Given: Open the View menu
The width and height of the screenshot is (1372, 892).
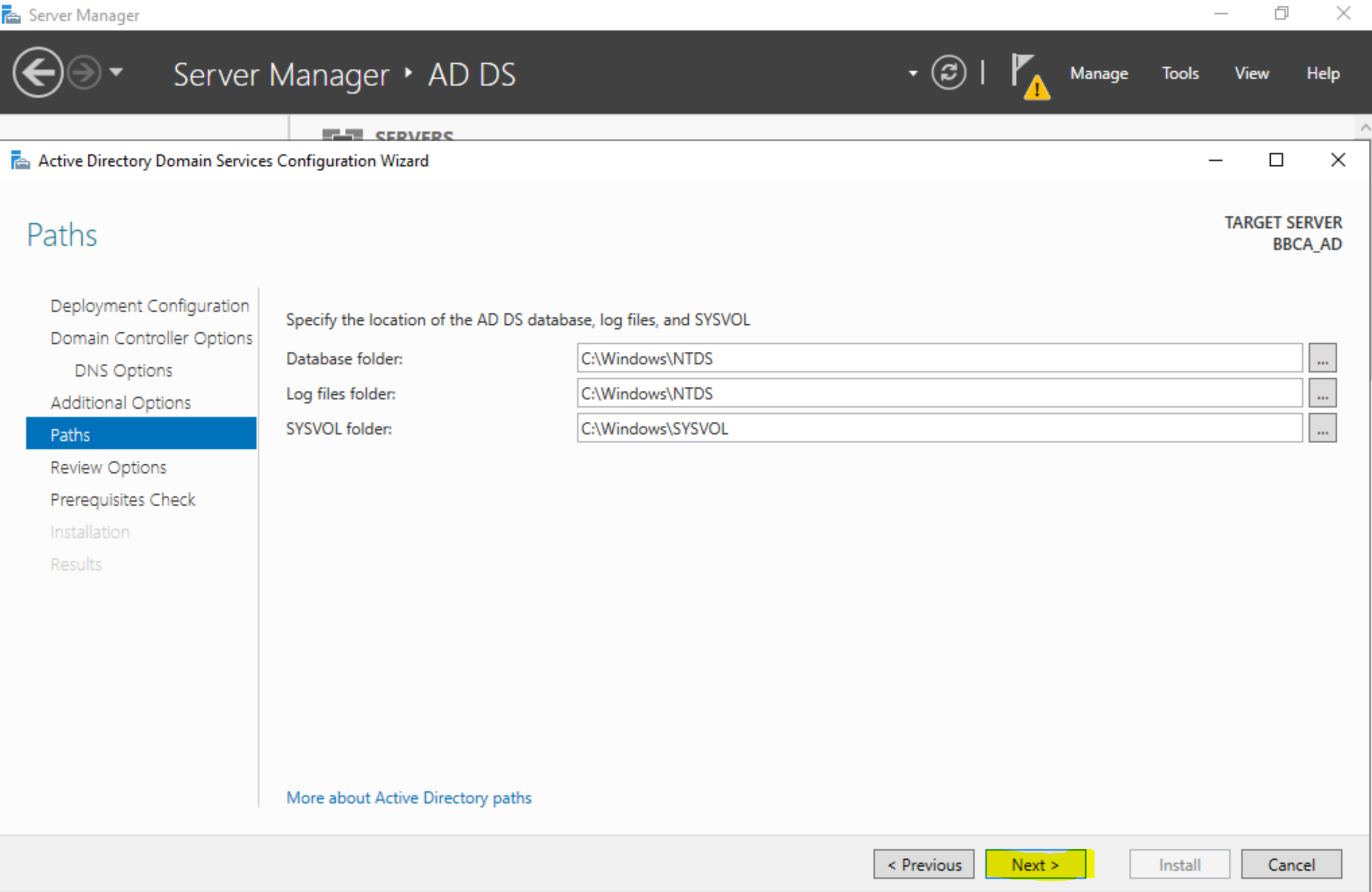Looking at the screenshot, I should pos(1251,73).
